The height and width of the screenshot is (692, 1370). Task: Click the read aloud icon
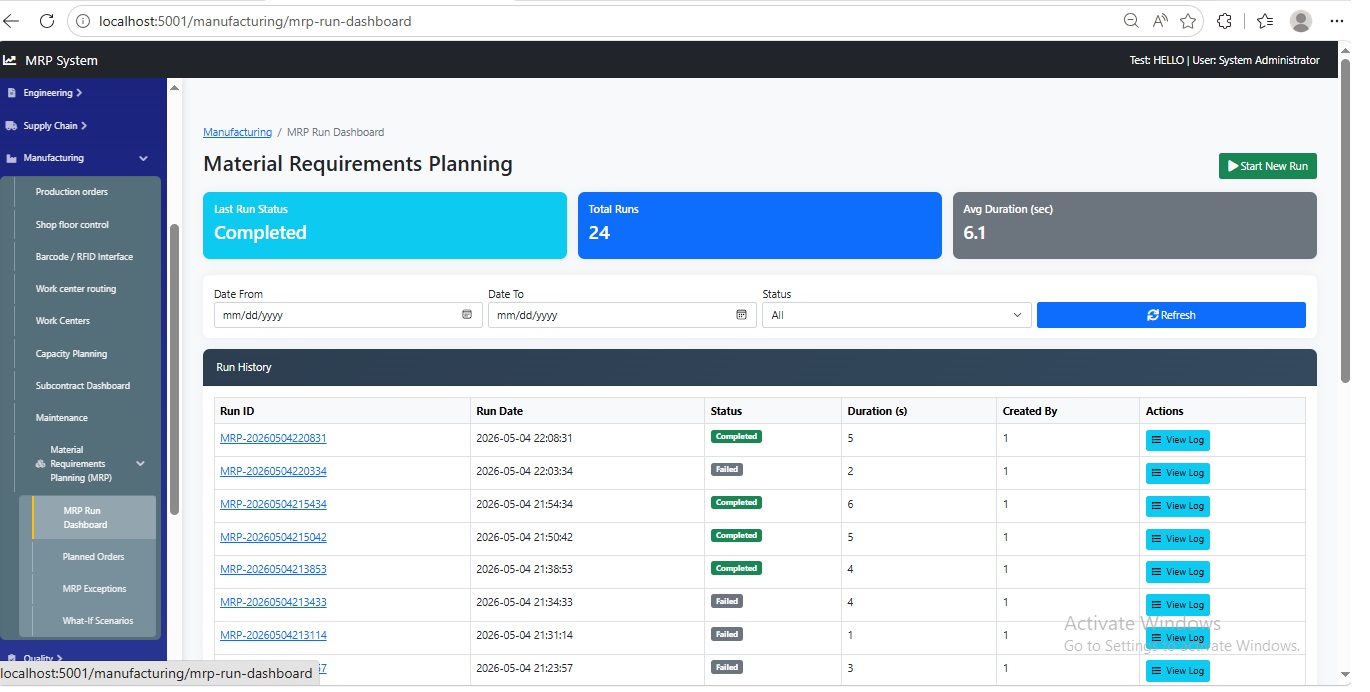(x=1160, y=21)
